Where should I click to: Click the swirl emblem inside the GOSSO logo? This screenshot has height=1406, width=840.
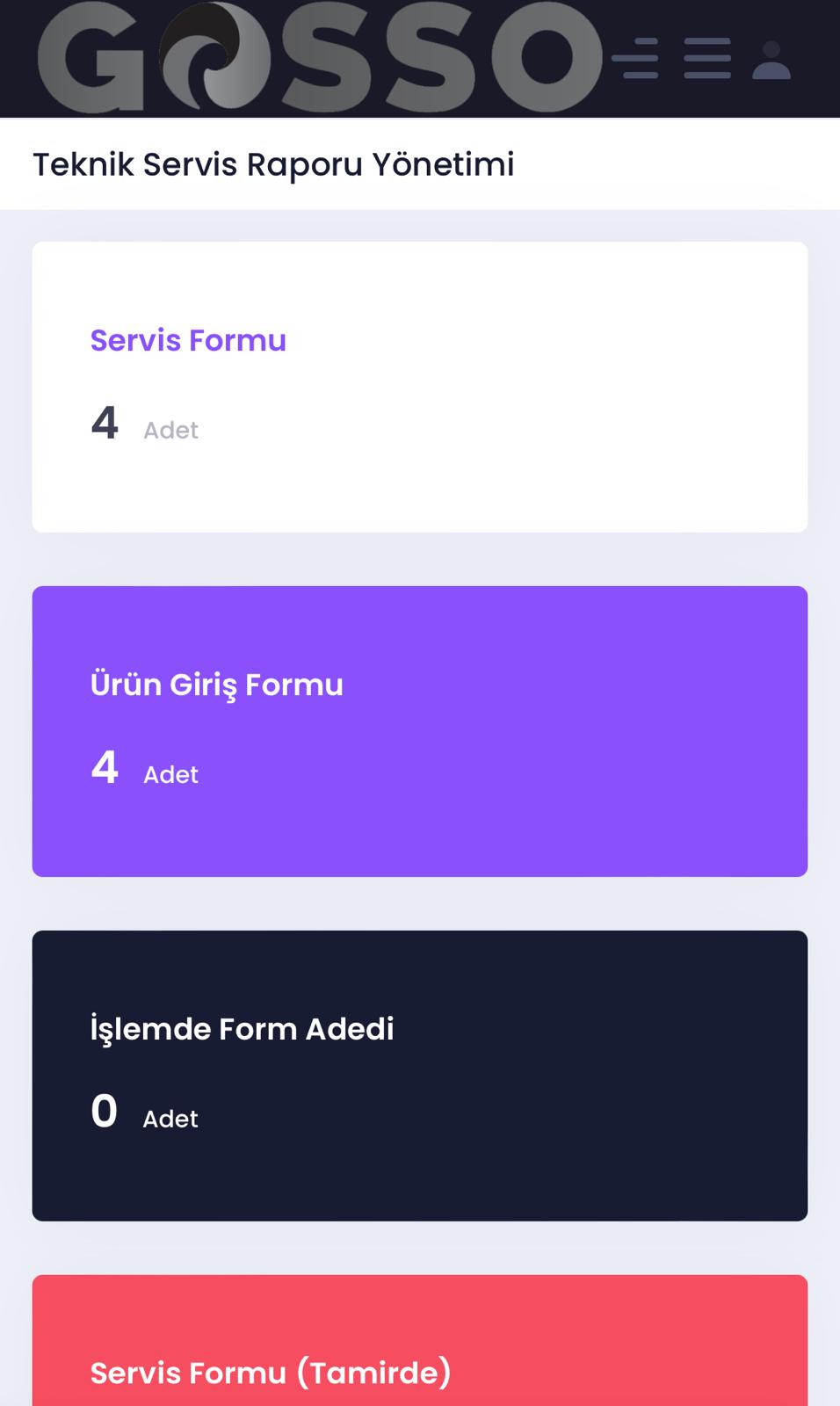(x=204, y=54)
